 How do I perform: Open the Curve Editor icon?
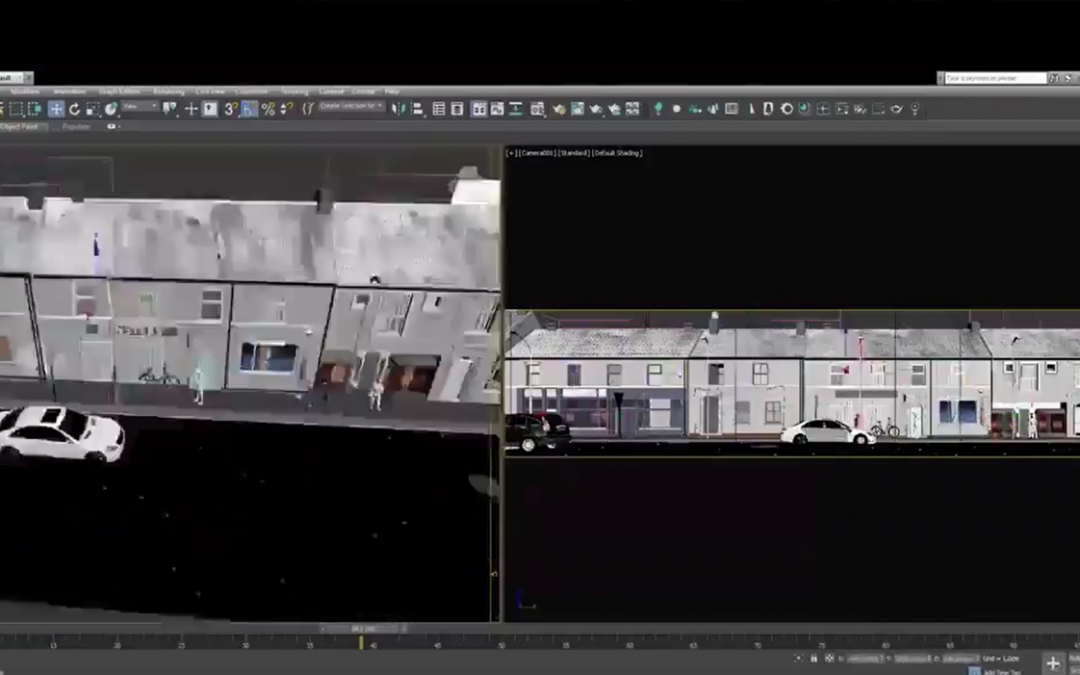[538, 109]
